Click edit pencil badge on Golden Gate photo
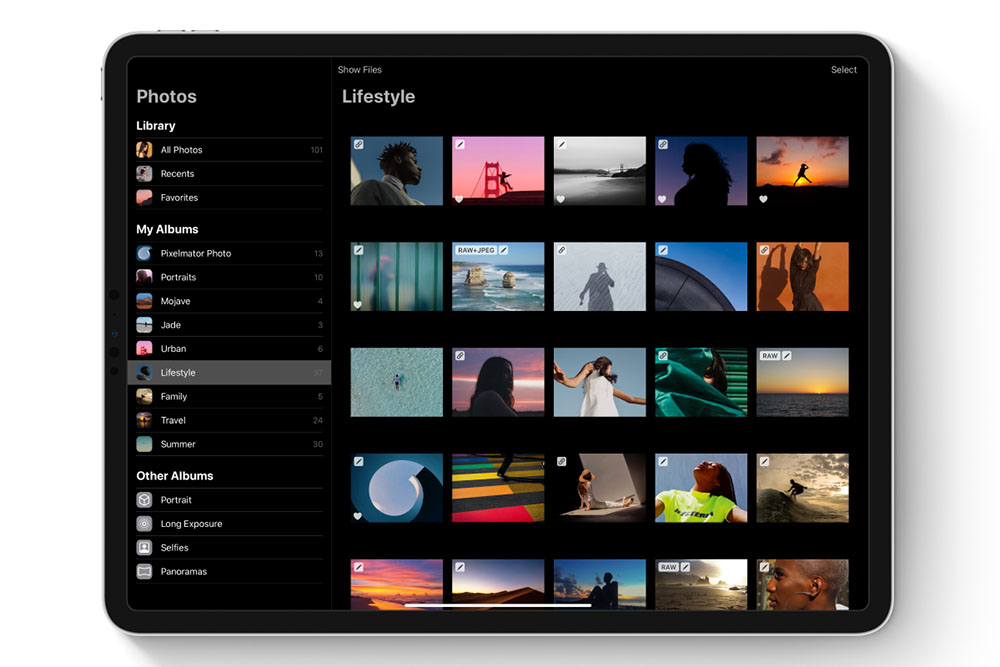1000x667 pixels. click(460, 145)
